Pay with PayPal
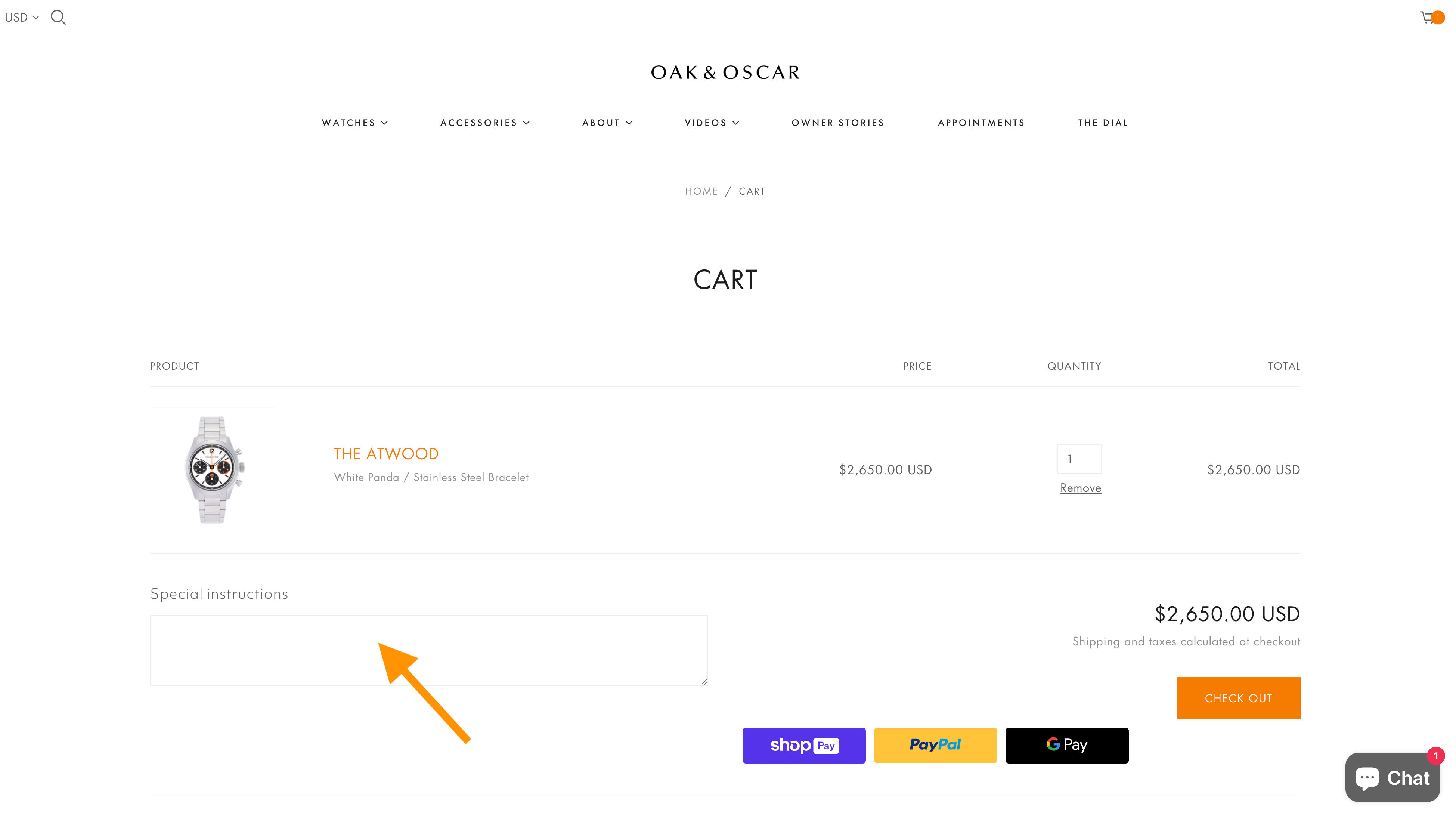This screenshot has height=814, width=1456. coord(935,746)
